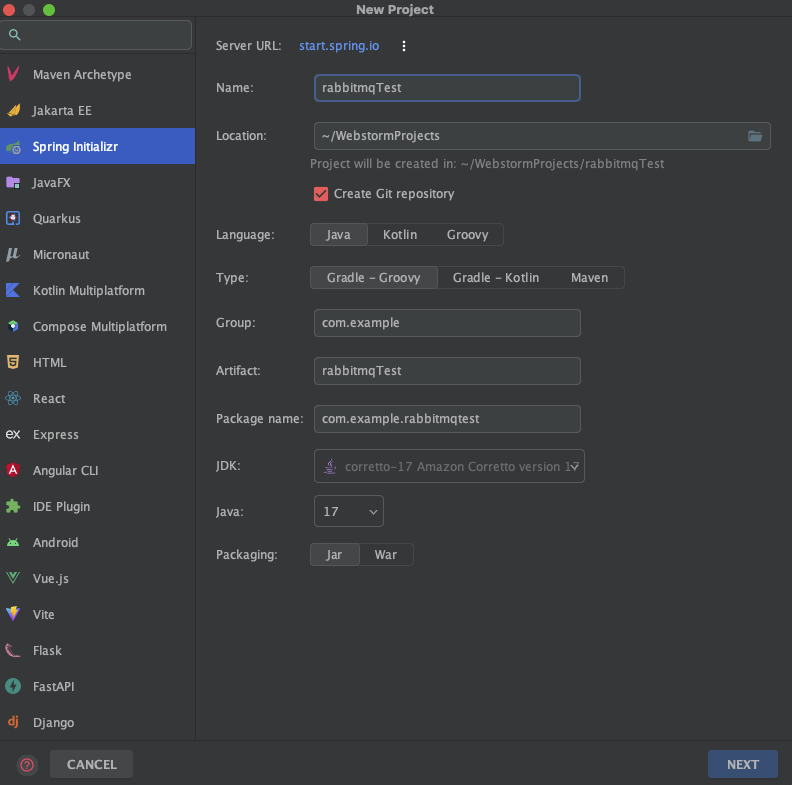Click the Spring Initializr icon
Screen dimensions: 792x785
[x=13, y=146]
